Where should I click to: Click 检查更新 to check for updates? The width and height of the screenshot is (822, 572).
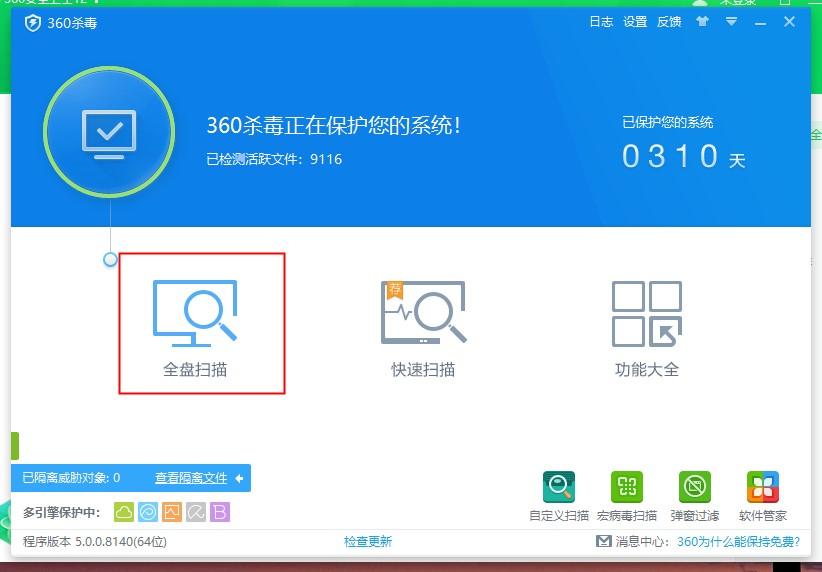[368, 542]
